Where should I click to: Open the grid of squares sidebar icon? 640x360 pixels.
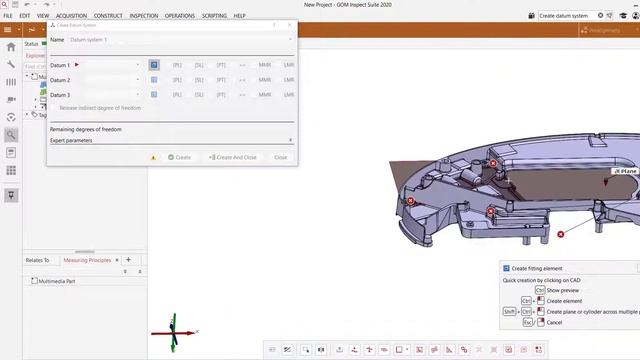pyautogui.click(x=11, y=170)
